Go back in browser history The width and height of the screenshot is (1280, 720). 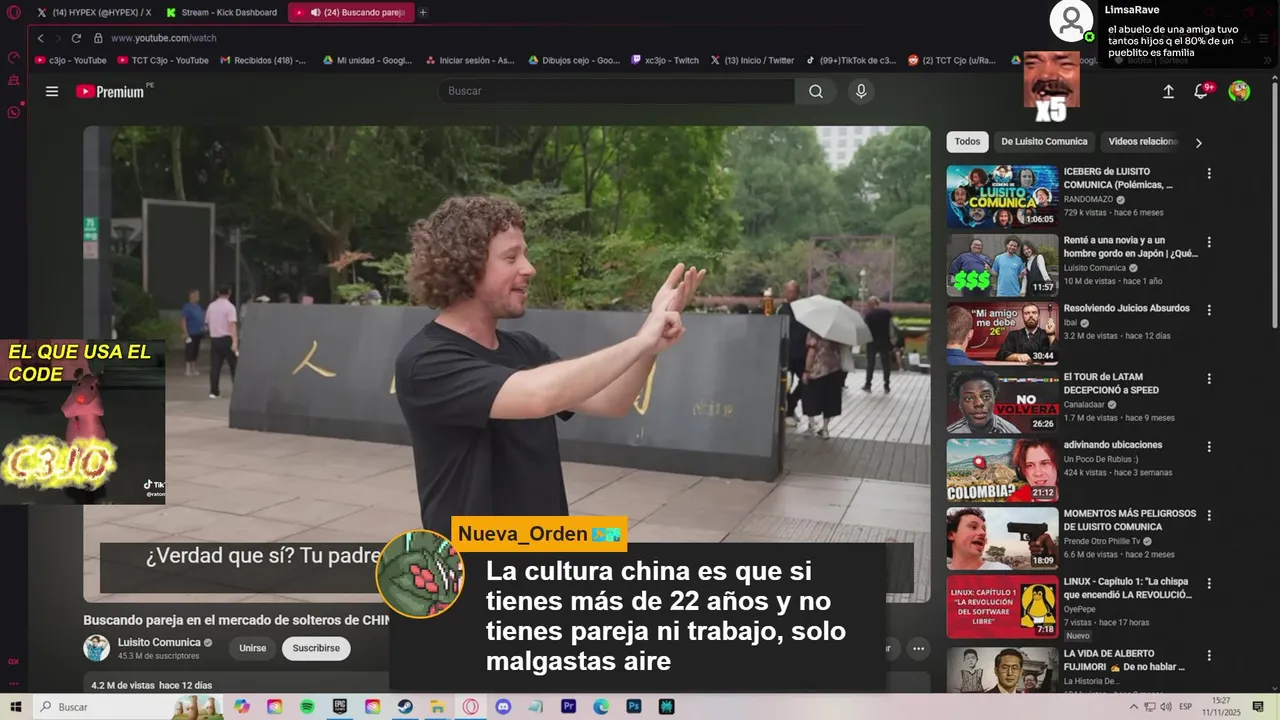(41, 38)
